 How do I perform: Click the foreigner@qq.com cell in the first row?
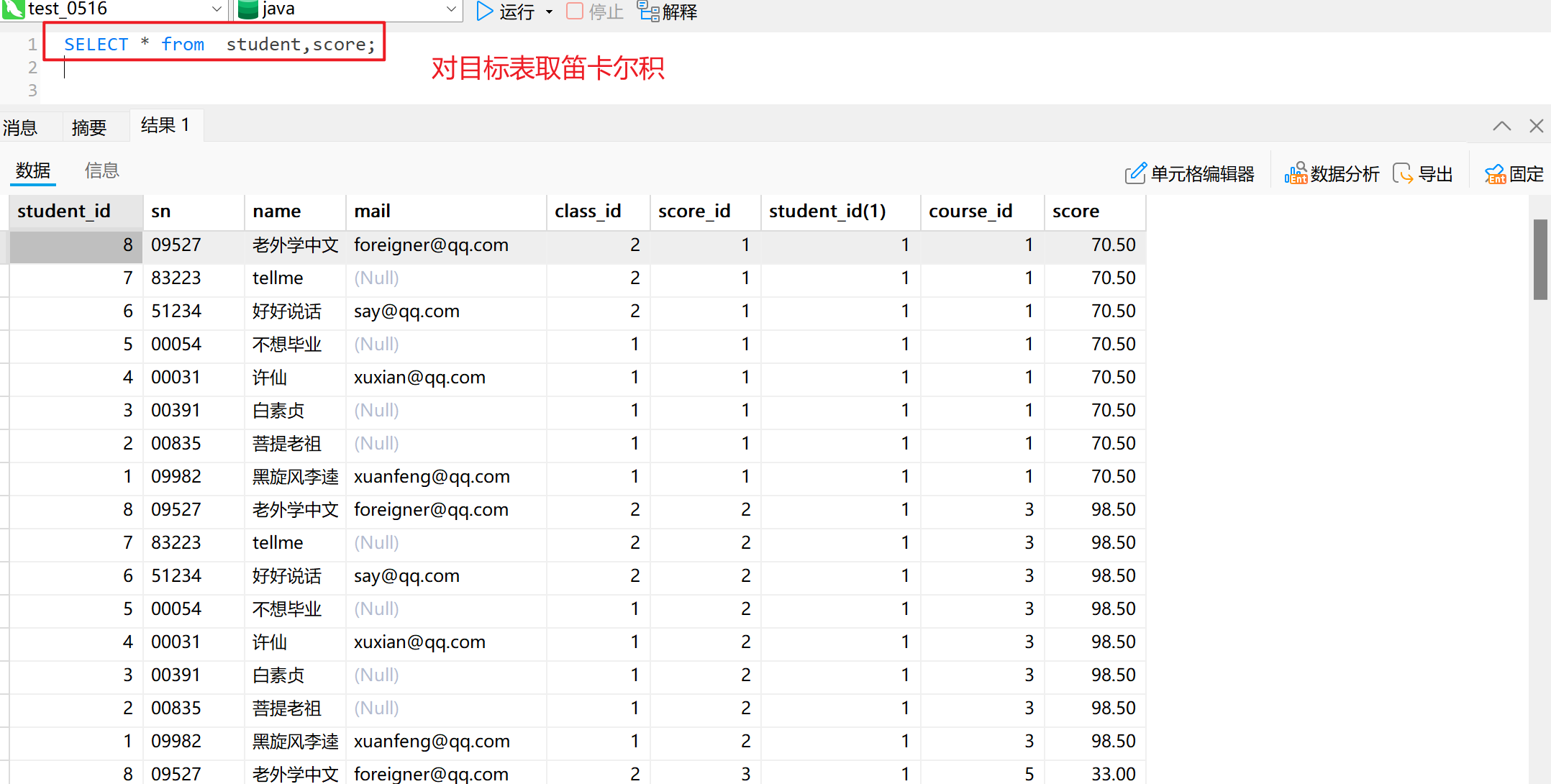[x=431, y=245]
